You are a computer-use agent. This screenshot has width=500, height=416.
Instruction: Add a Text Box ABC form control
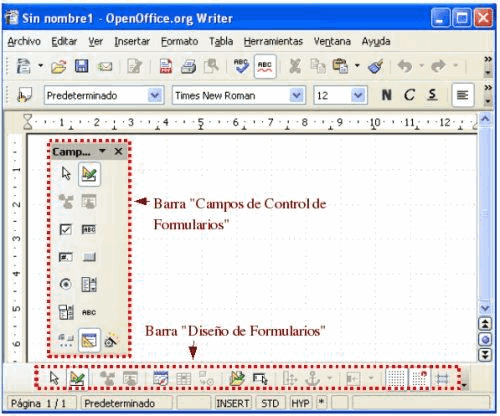(x=89, y=229)
